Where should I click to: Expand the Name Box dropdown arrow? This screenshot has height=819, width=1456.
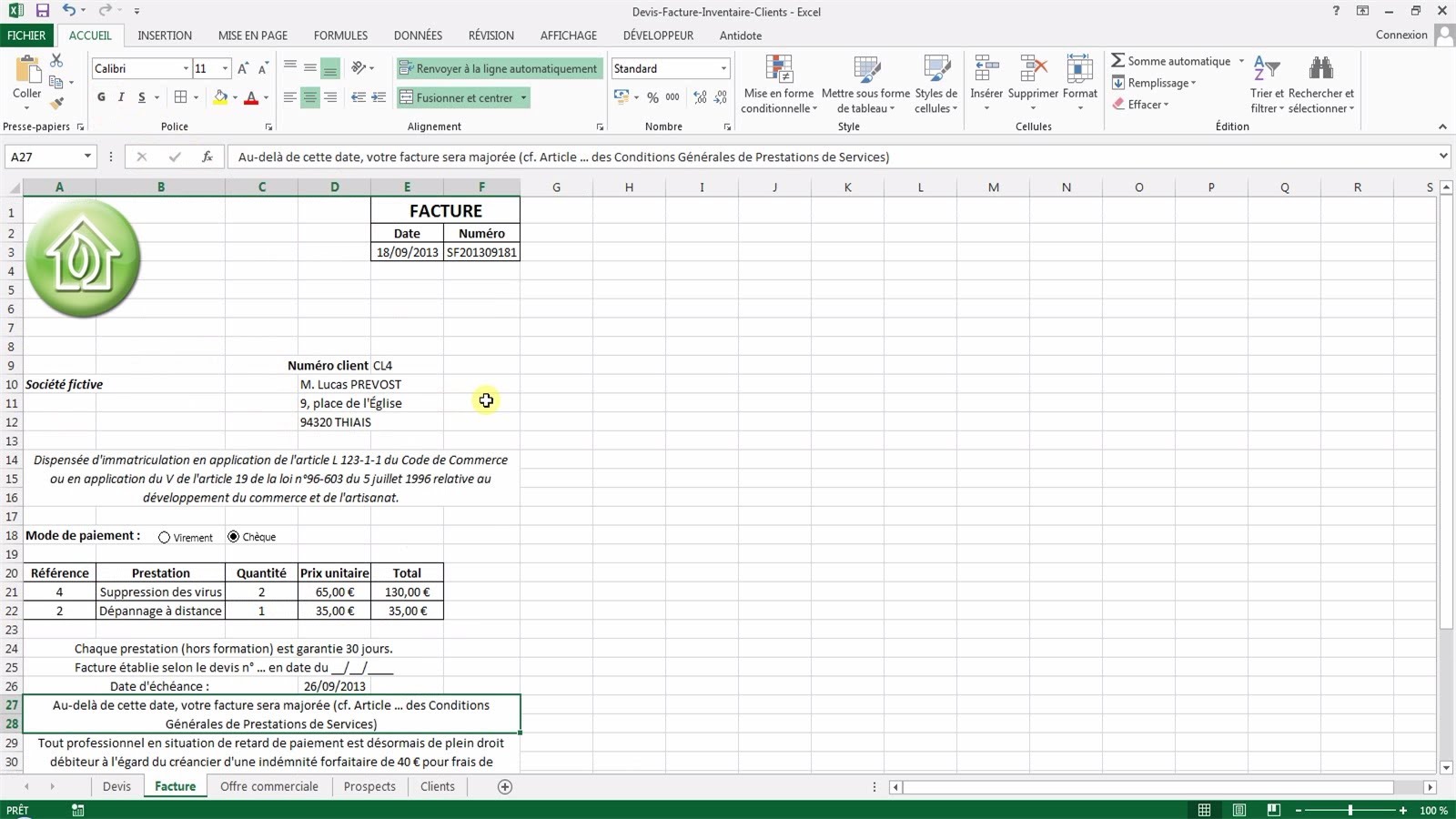pyautogui.click(x=87, y=157)
